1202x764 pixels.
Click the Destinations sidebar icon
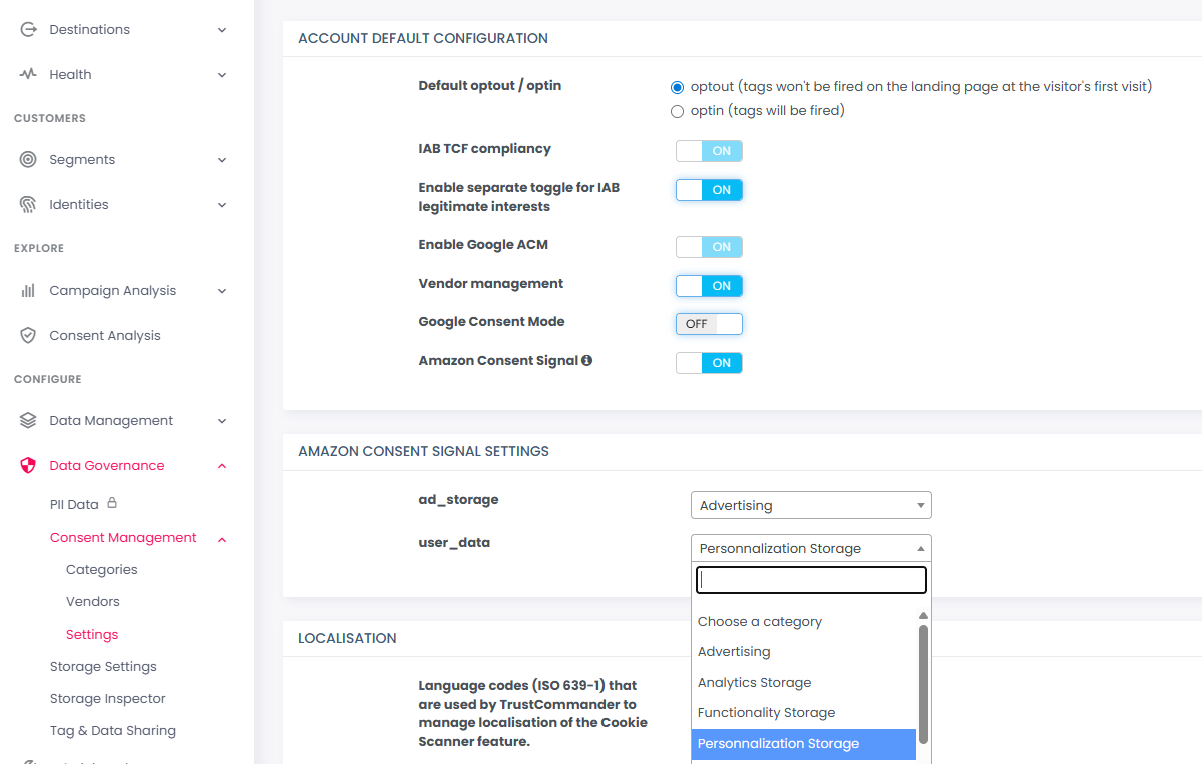coord(28,30)
